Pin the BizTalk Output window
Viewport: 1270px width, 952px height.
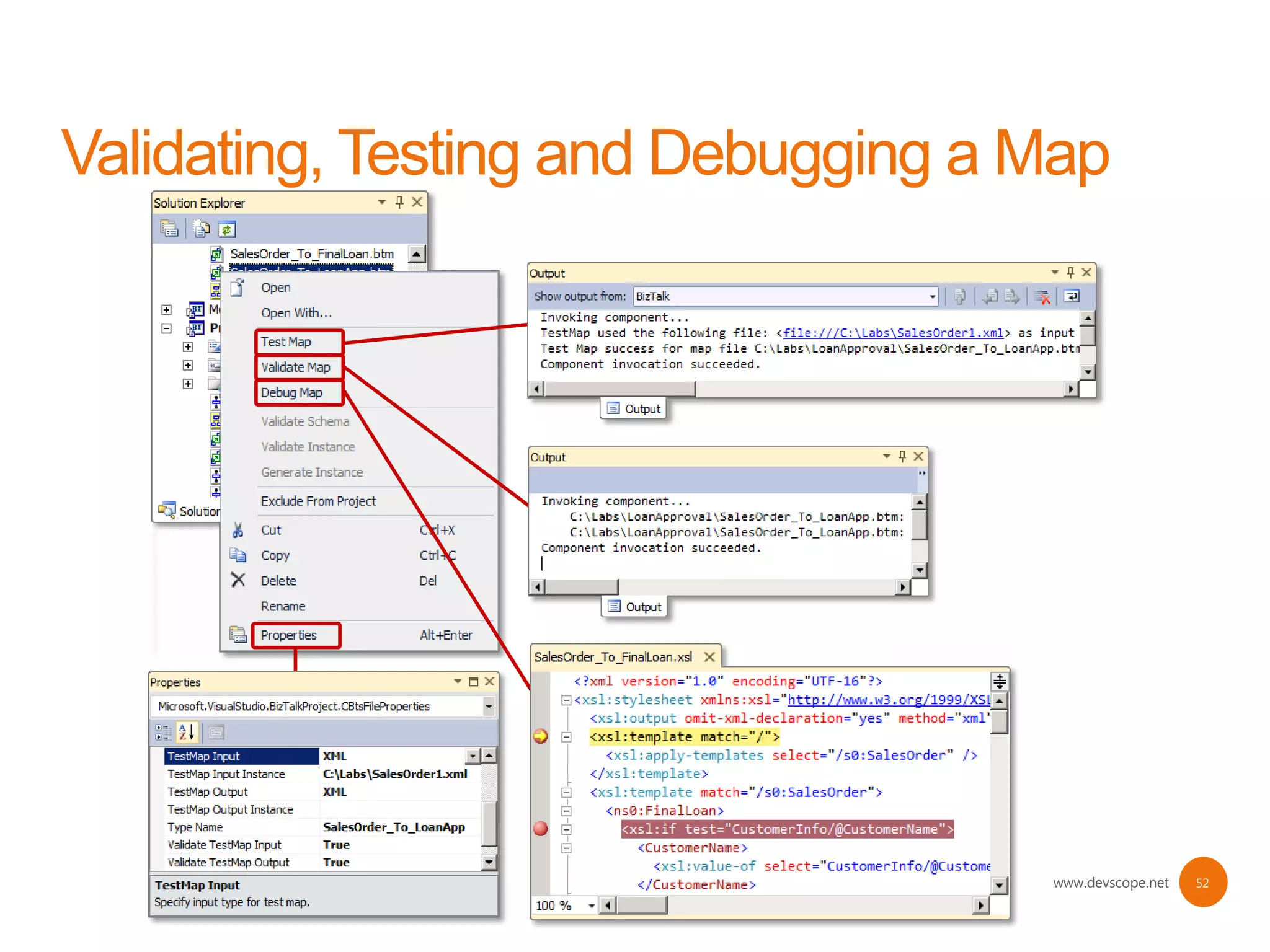(x=1070, y=272)
